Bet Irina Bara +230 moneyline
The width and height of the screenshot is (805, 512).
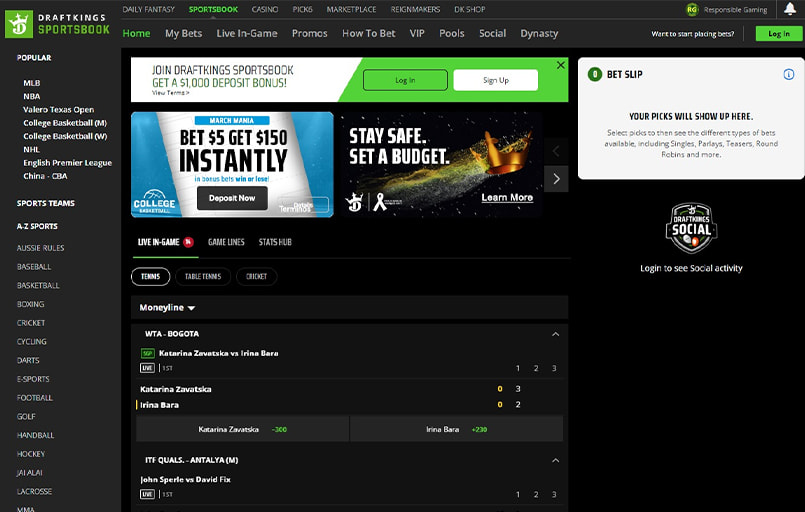(456, 429)
